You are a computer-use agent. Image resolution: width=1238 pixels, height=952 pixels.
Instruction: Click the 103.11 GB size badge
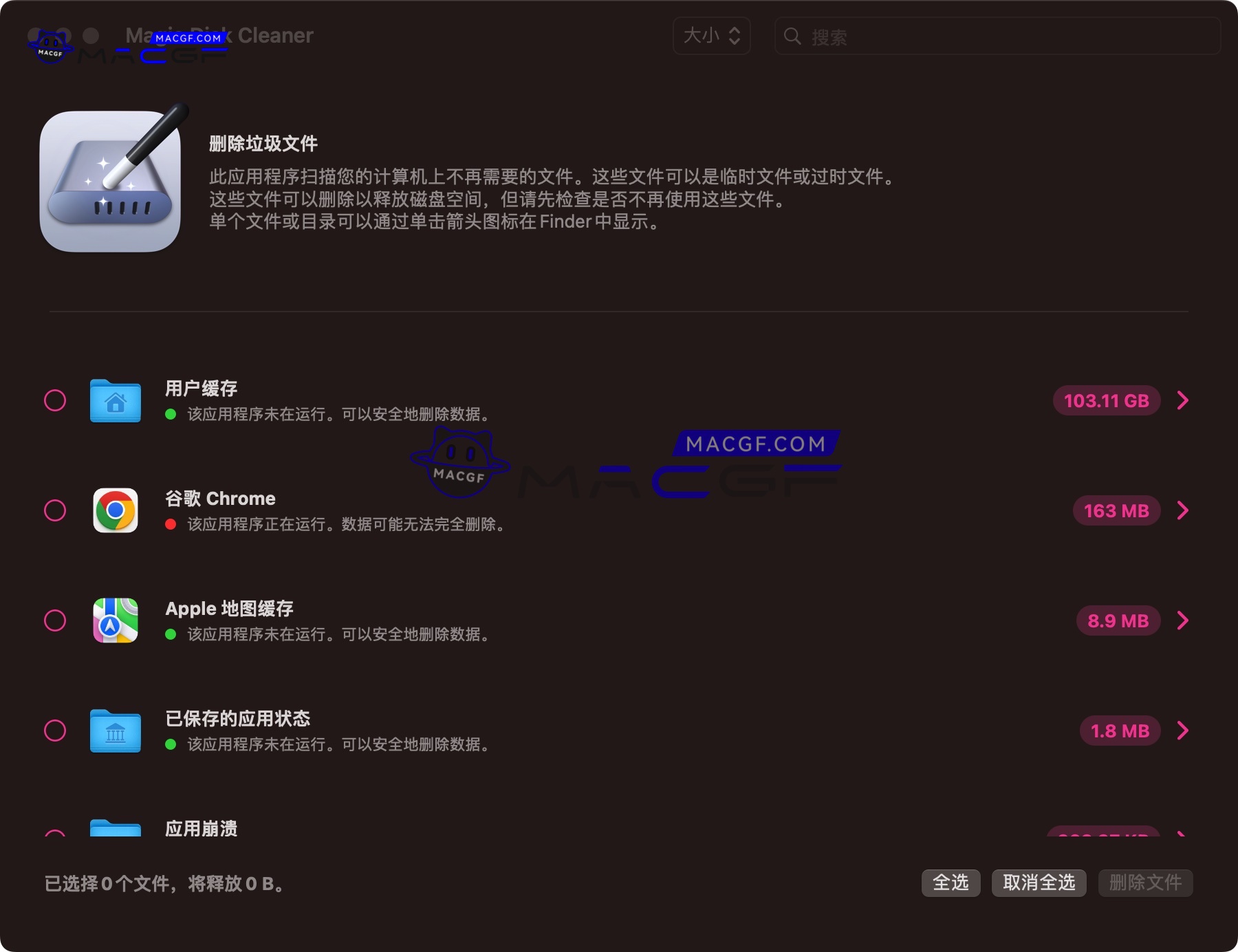point(1106,400)
